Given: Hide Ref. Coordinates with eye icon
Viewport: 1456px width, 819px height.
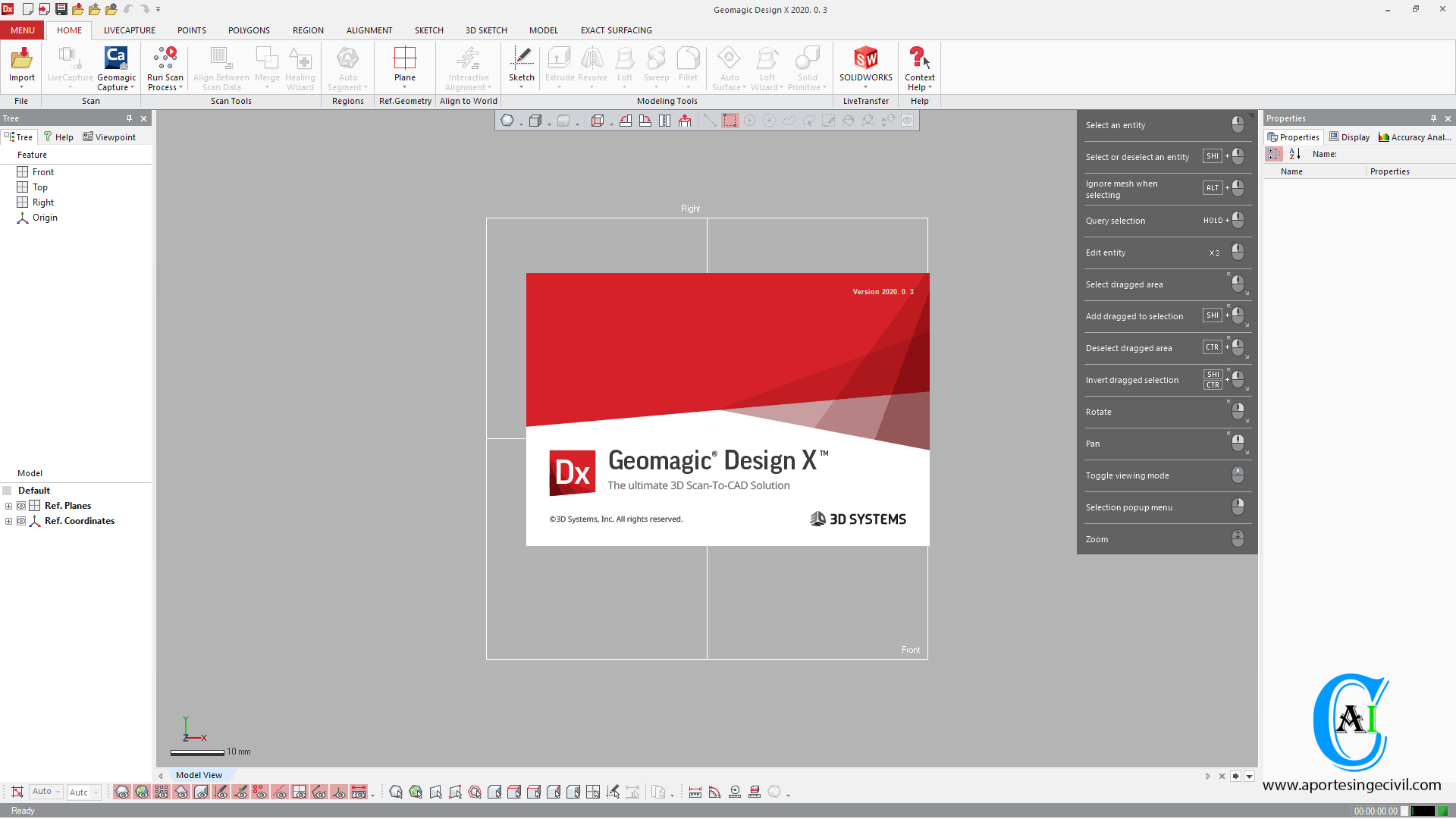Looking at the screenshot, I should (x=21, y=521).
